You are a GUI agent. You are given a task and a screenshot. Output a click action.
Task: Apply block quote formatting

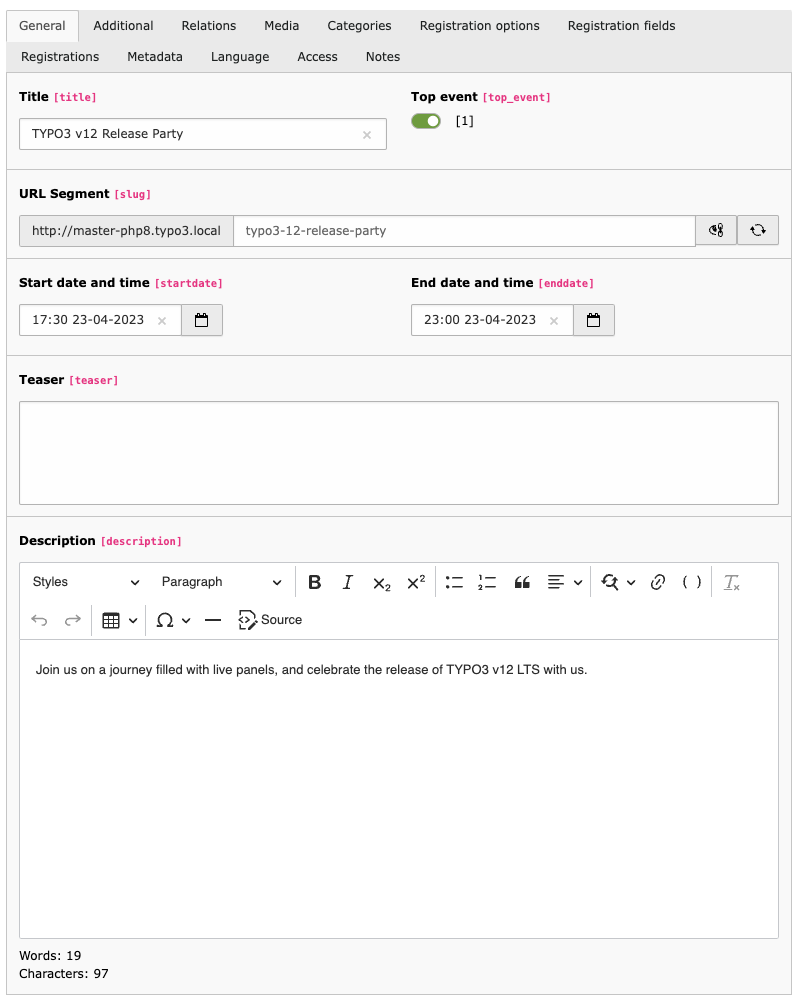522,582
